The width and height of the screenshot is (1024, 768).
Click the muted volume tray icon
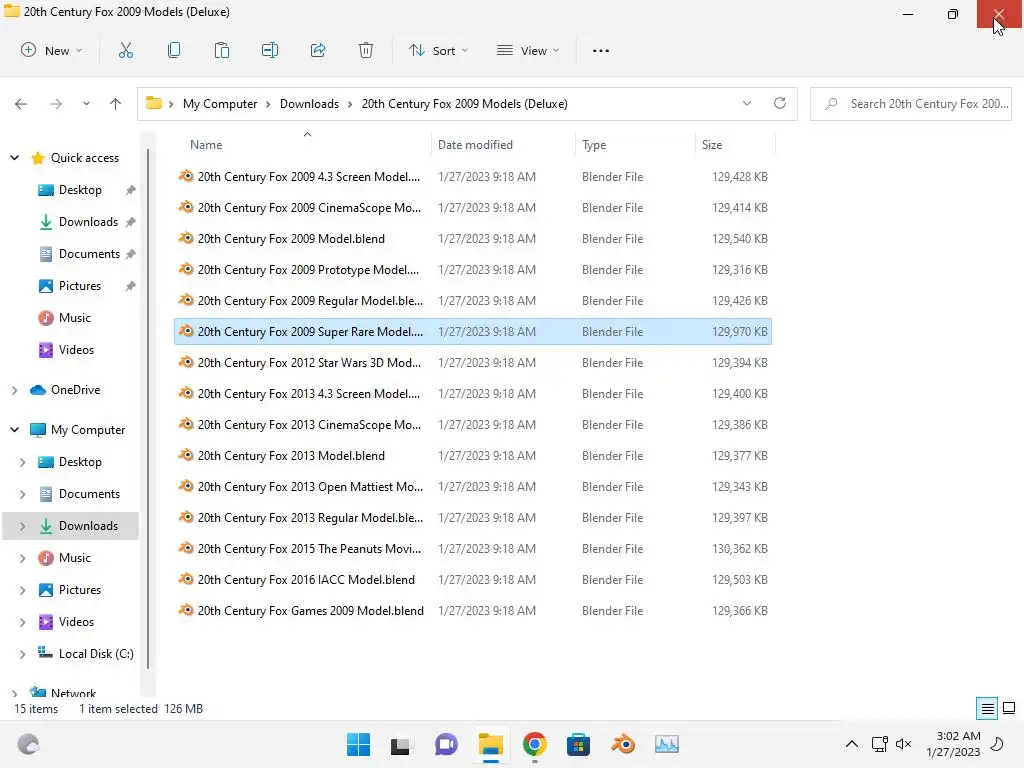pos(903,744)
